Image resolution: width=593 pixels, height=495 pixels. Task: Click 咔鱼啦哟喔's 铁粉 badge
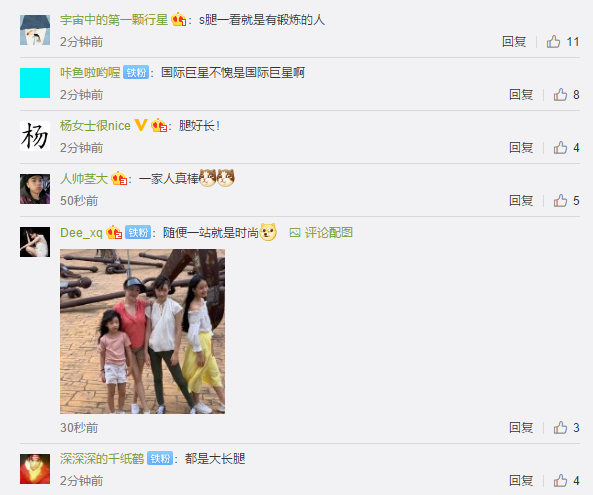coord(136,72)
